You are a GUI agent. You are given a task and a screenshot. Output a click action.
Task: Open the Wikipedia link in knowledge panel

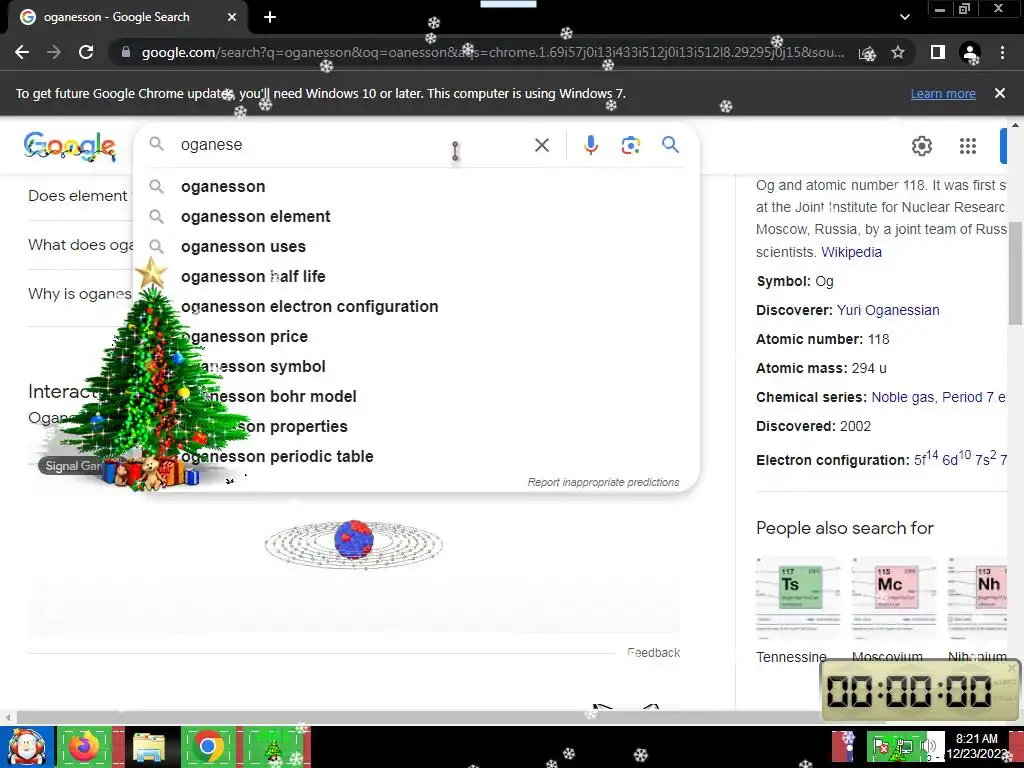click(851, 252)
